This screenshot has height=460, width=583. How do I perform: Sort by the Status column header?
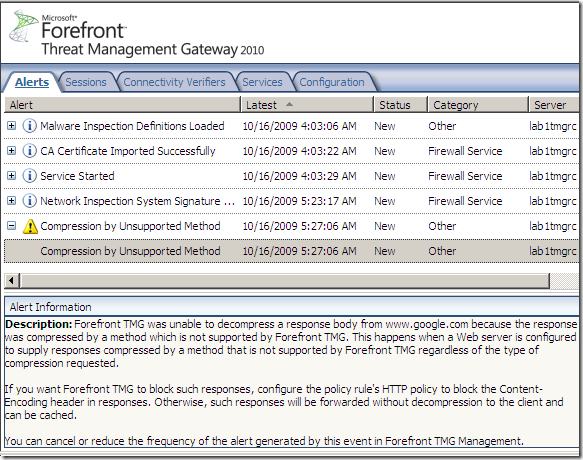(x=400, y=105)
